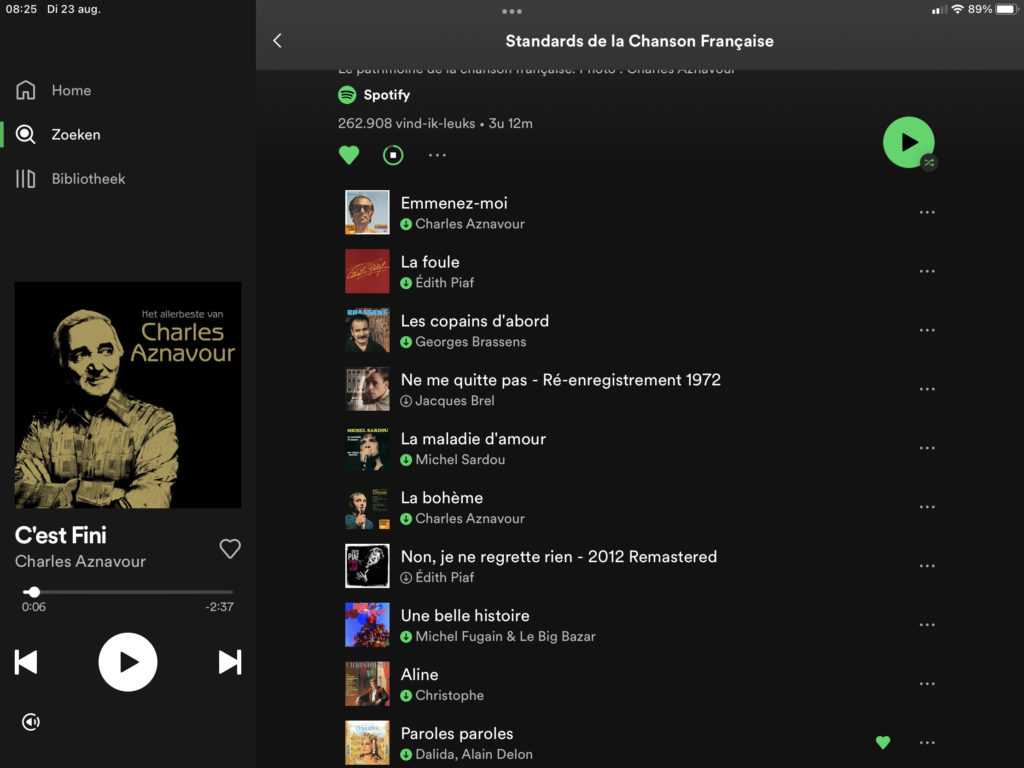Play Une belle histoire track

tap(640, 625)
